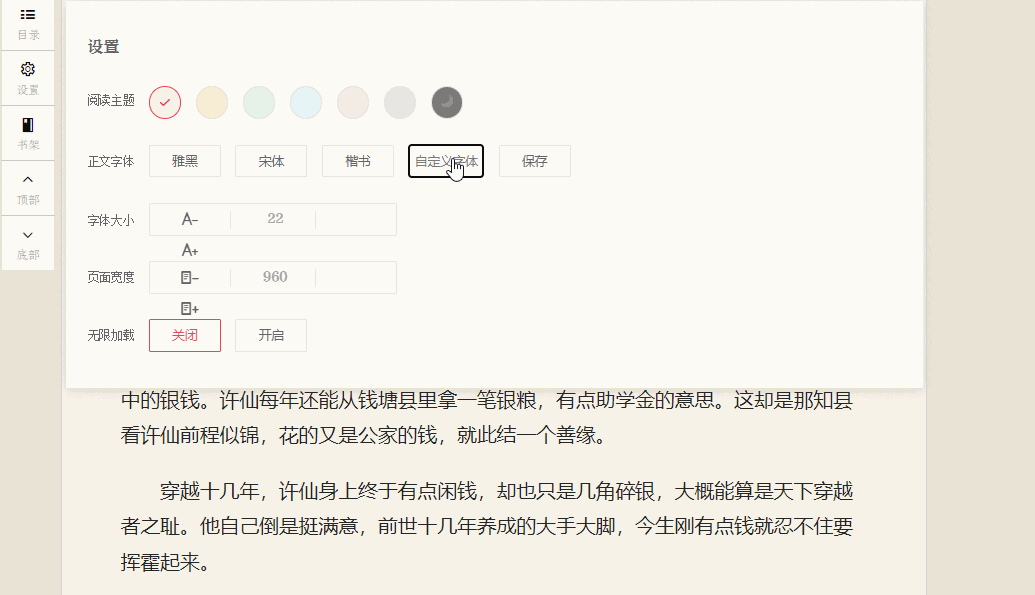Open the 目录 table of contents sidebar
This screenshot has height=595, width=1035.
[28, 23]
